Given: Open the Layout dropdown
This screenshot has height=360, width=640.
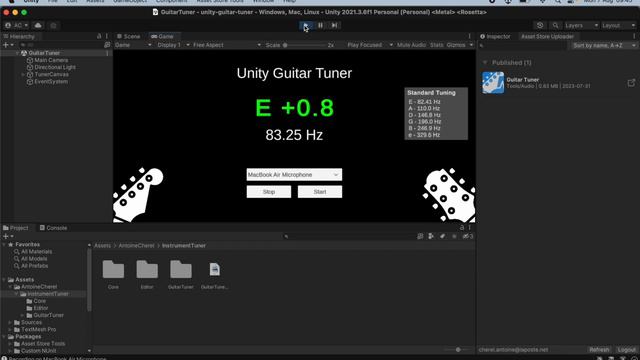Looking at the screenshot, I should [619, 25].
